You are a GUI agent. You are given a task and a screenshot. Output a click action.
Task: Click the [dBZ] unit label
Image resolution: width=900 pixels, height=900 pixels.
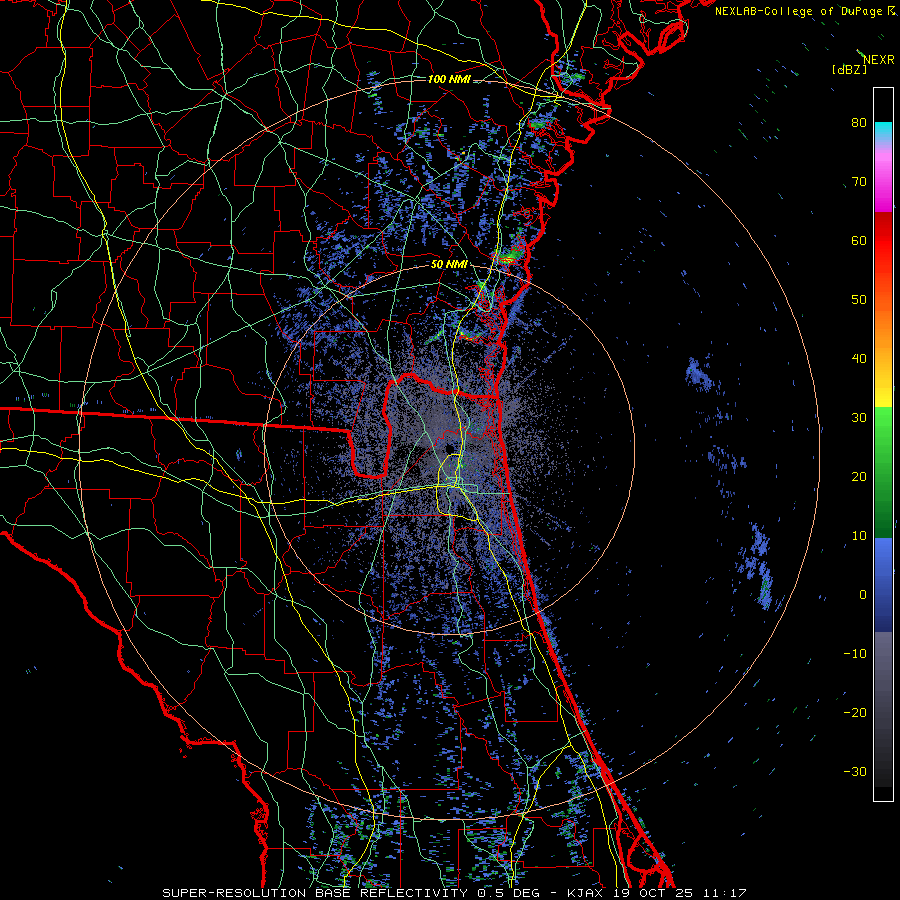(x=849, y=69)
